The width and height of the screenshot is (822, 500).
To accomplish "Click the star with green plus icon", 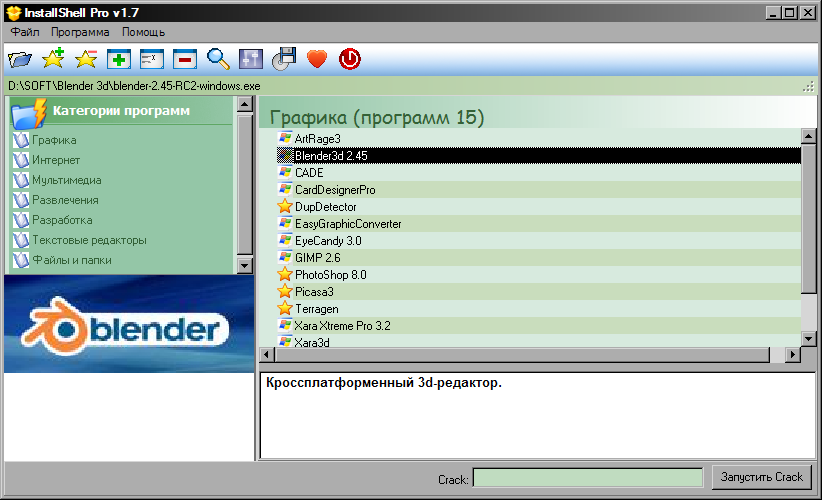I will point(53,58).
